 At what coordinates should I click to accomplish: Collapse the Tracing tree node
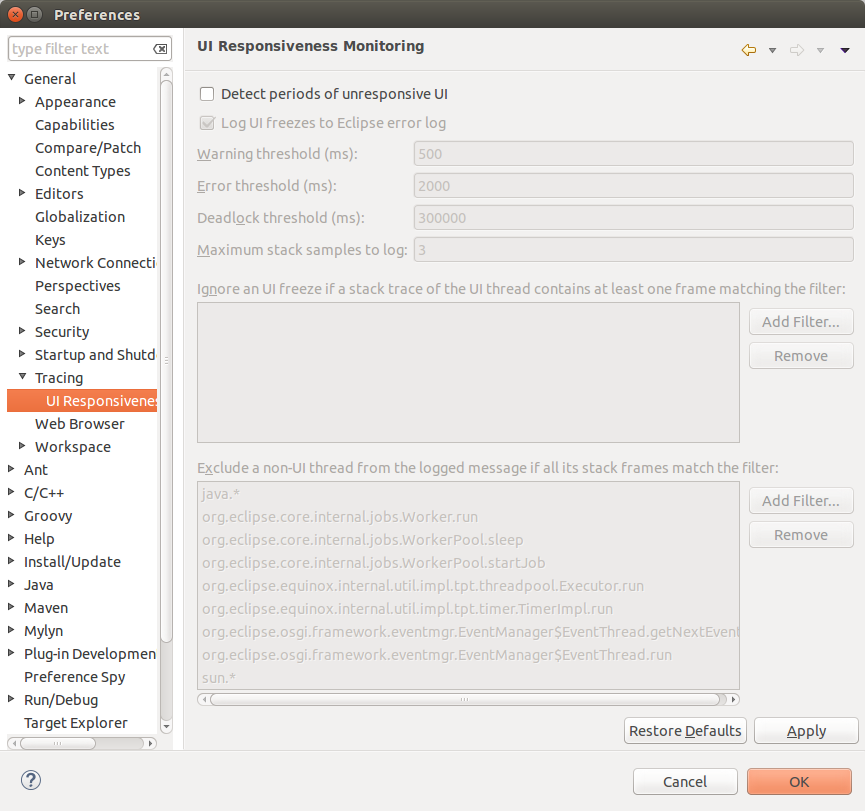(23, 377)
